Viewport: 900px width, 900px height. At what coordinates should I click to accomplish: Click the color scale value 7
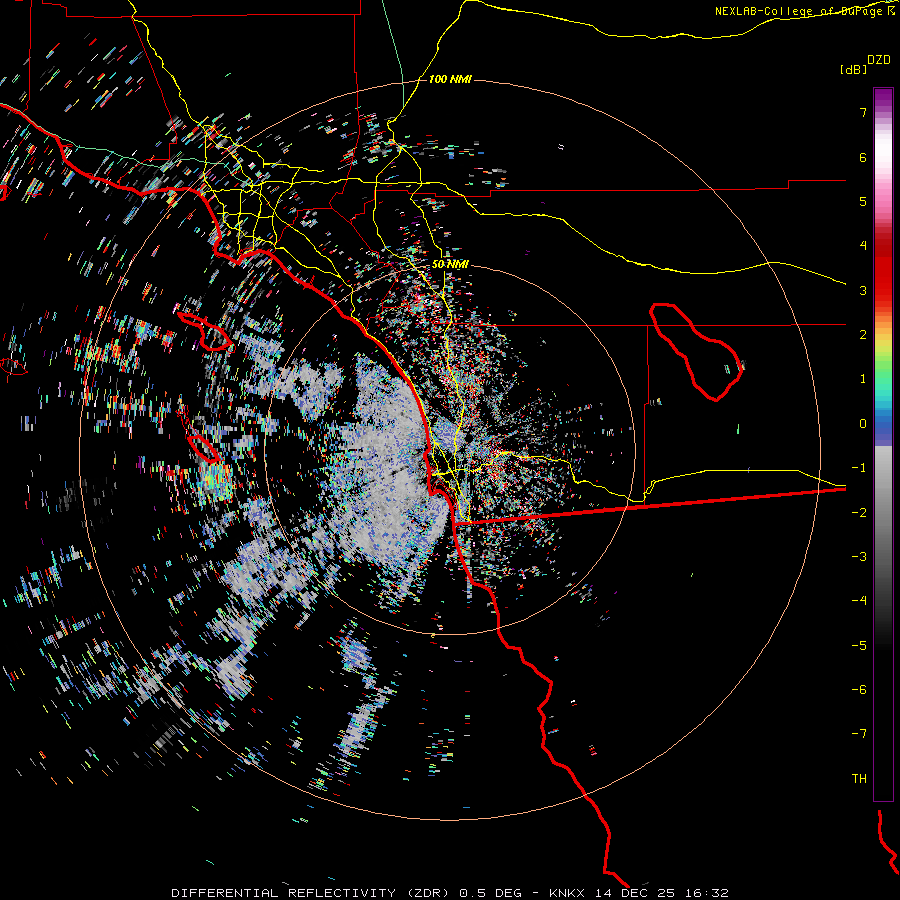click(x=863, y=112)
